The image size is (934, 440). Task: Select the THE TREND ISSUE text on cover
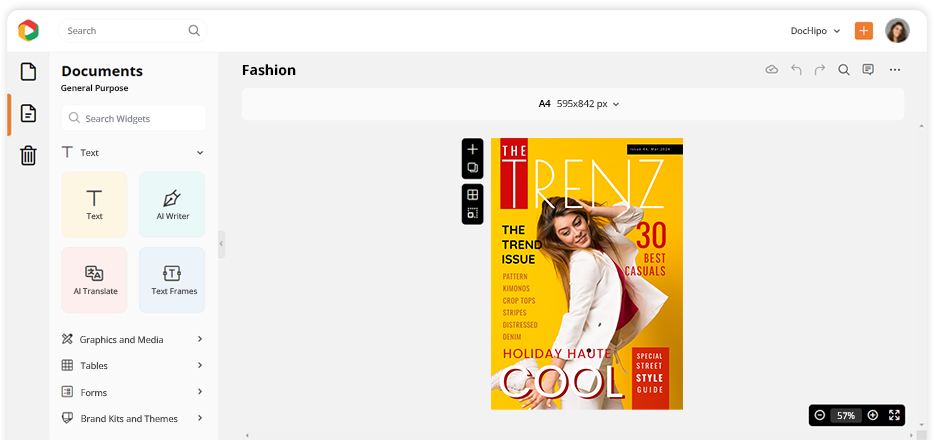(522, 245)
